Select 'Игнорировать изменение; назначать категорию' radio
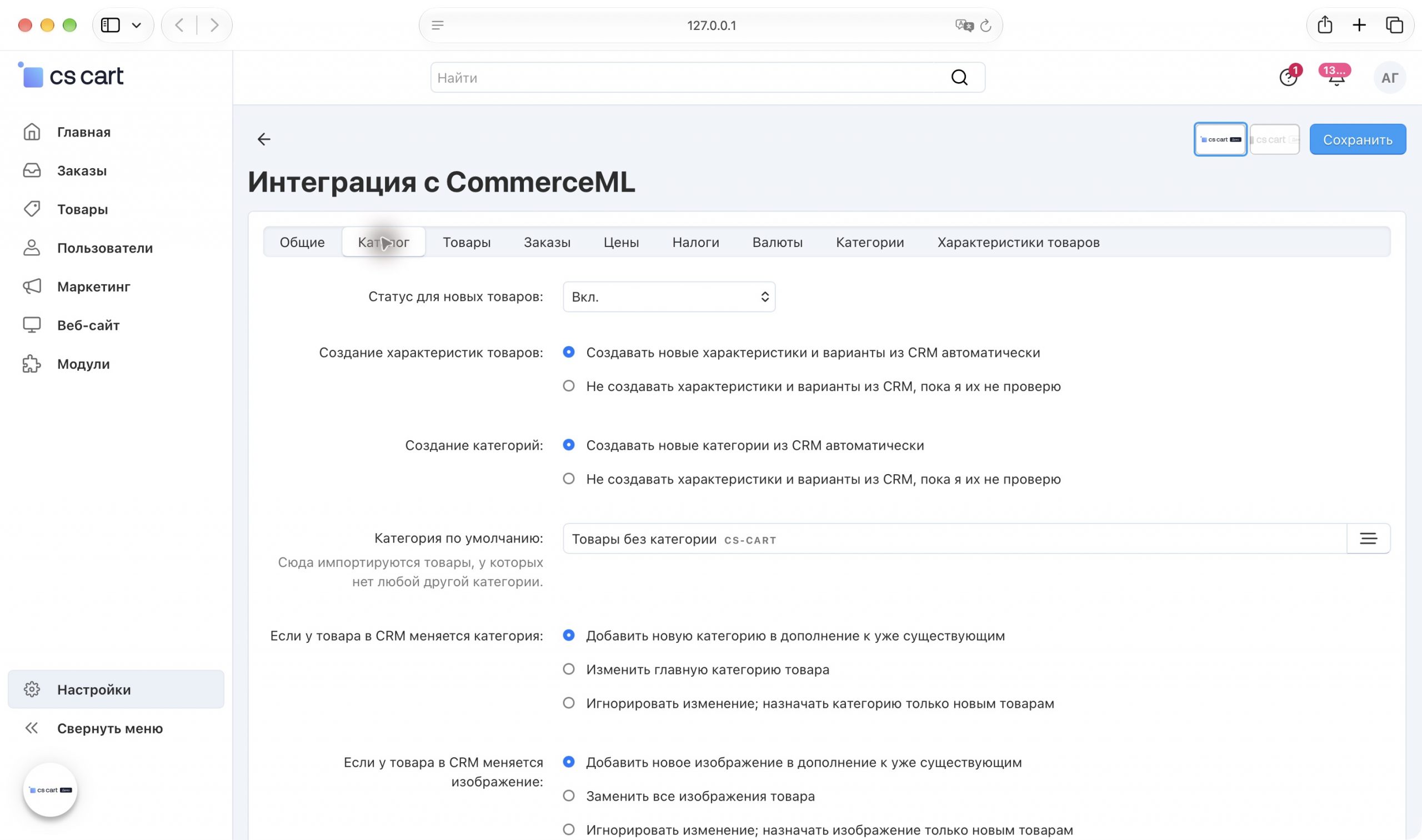1422x840 pixels. click(x=569, y=703)
